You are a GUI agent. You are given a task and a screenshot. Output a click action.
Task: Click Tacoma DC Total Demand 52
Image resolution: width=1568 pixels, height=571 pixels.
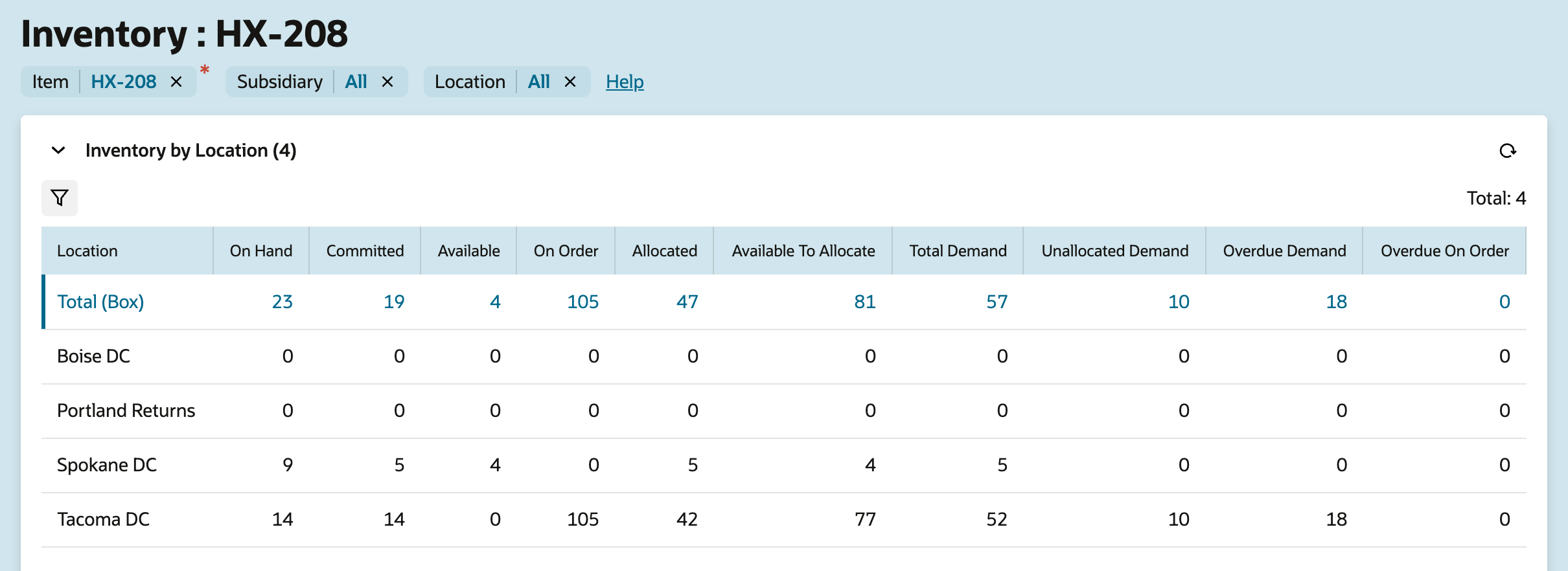pyautogui.click(x=997, y=519)
